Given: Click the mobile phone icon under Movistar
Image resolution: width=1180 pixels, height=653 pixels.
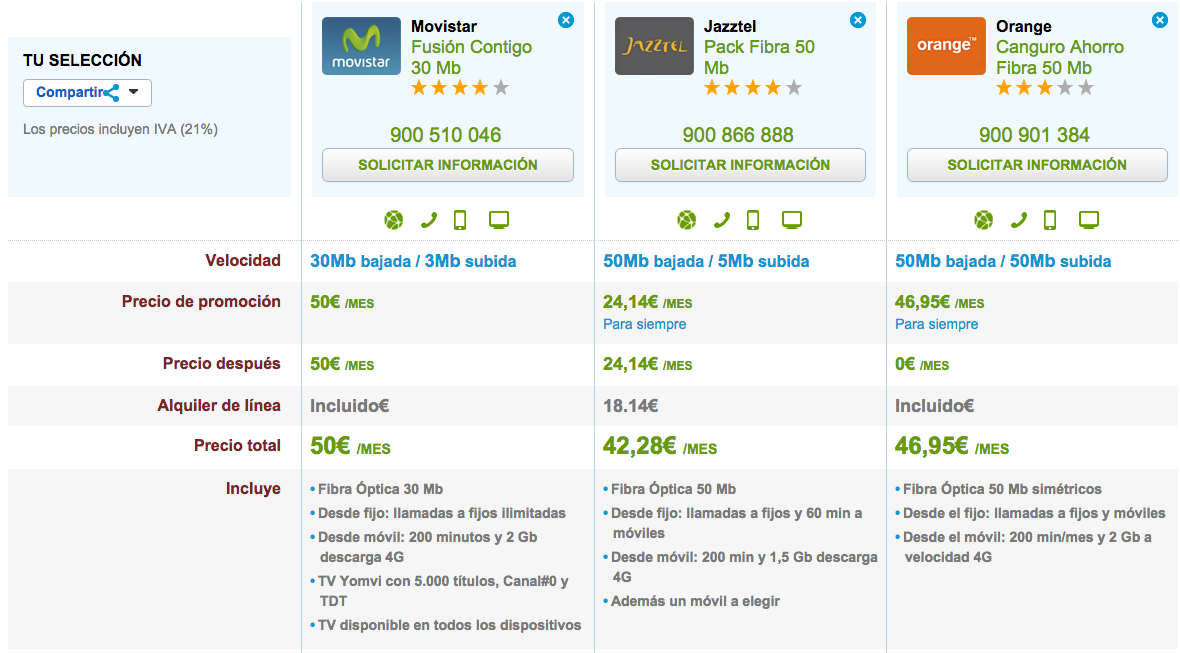Looking at the screenshot, I should [460, 220].
